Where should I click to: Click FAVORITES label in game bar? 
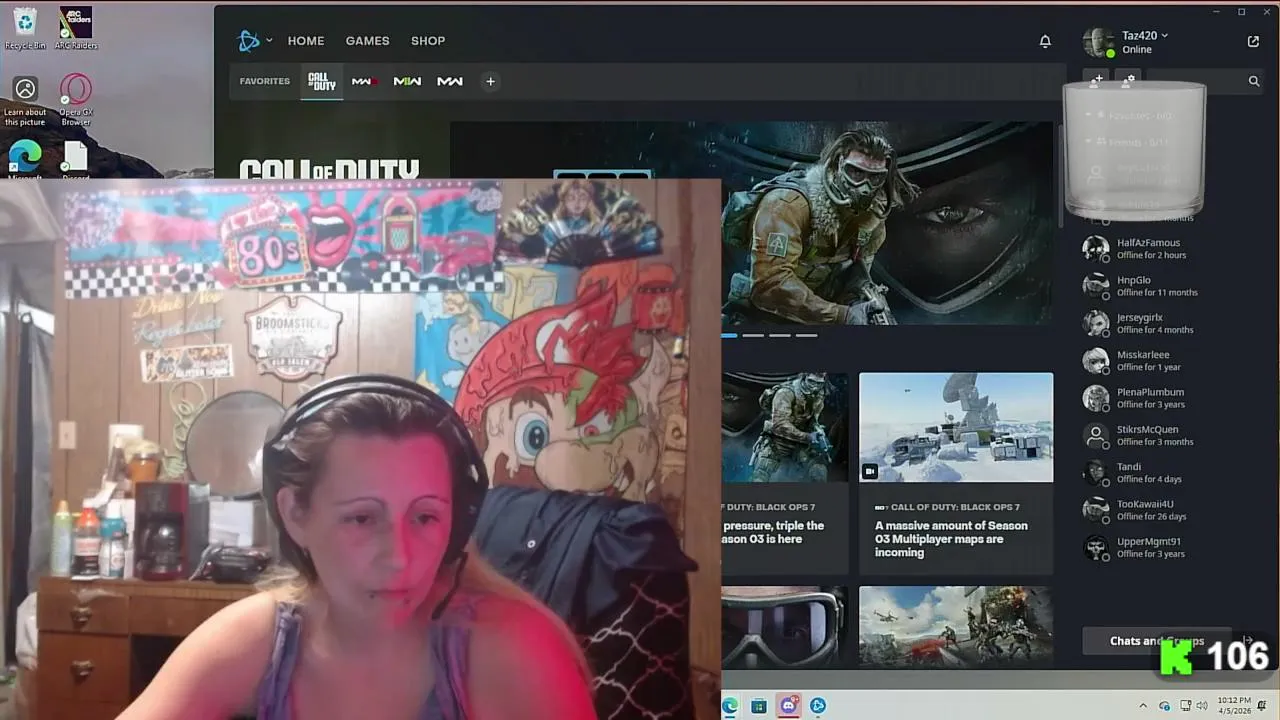(265, 81)
